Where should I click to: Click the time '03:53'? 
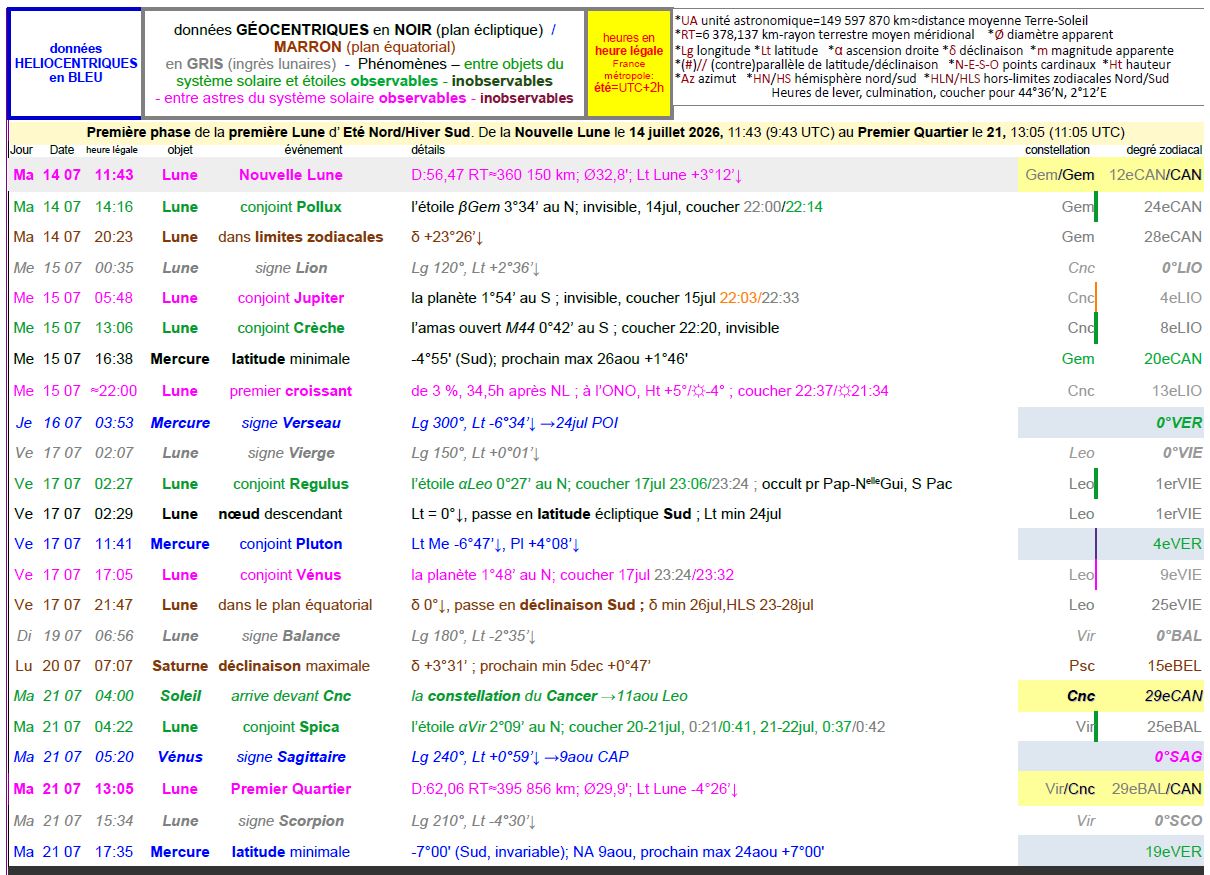[x=114, y=423]
